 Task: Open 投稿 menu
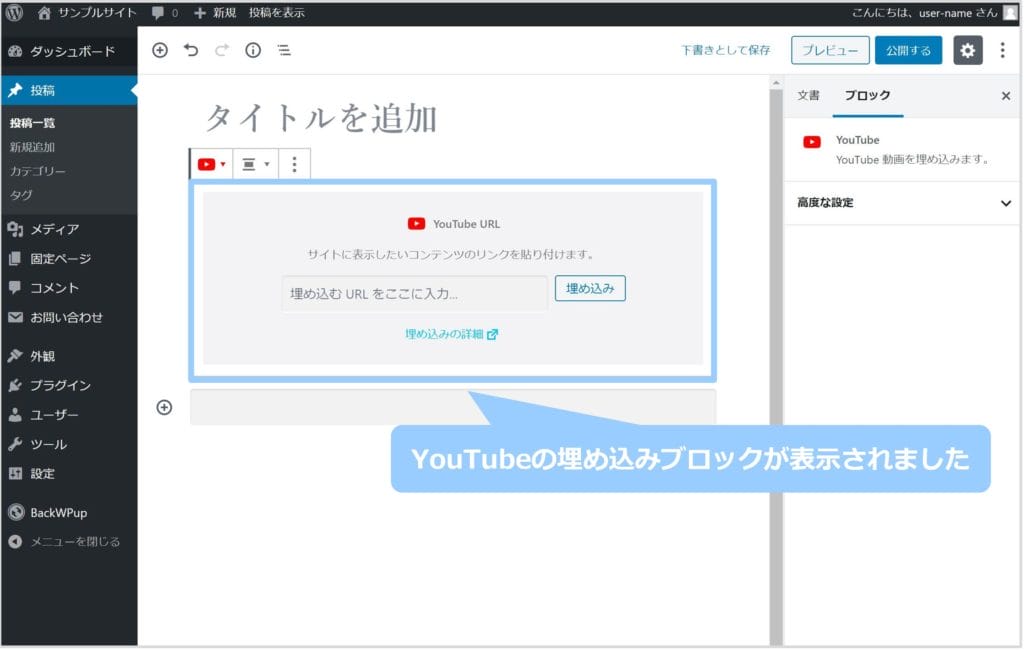click(x=69, y=90)
